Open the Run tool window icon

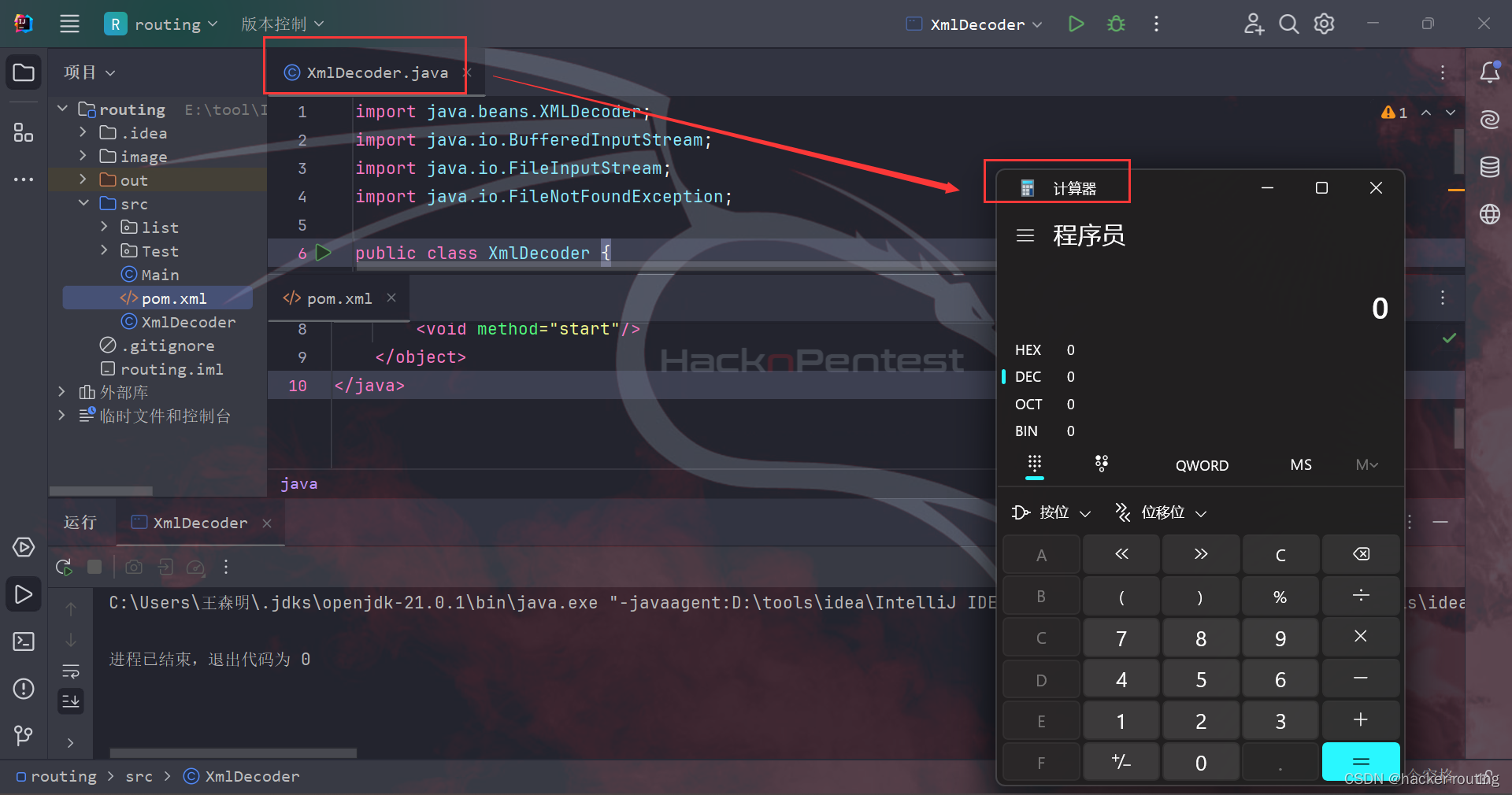point(24,594)
